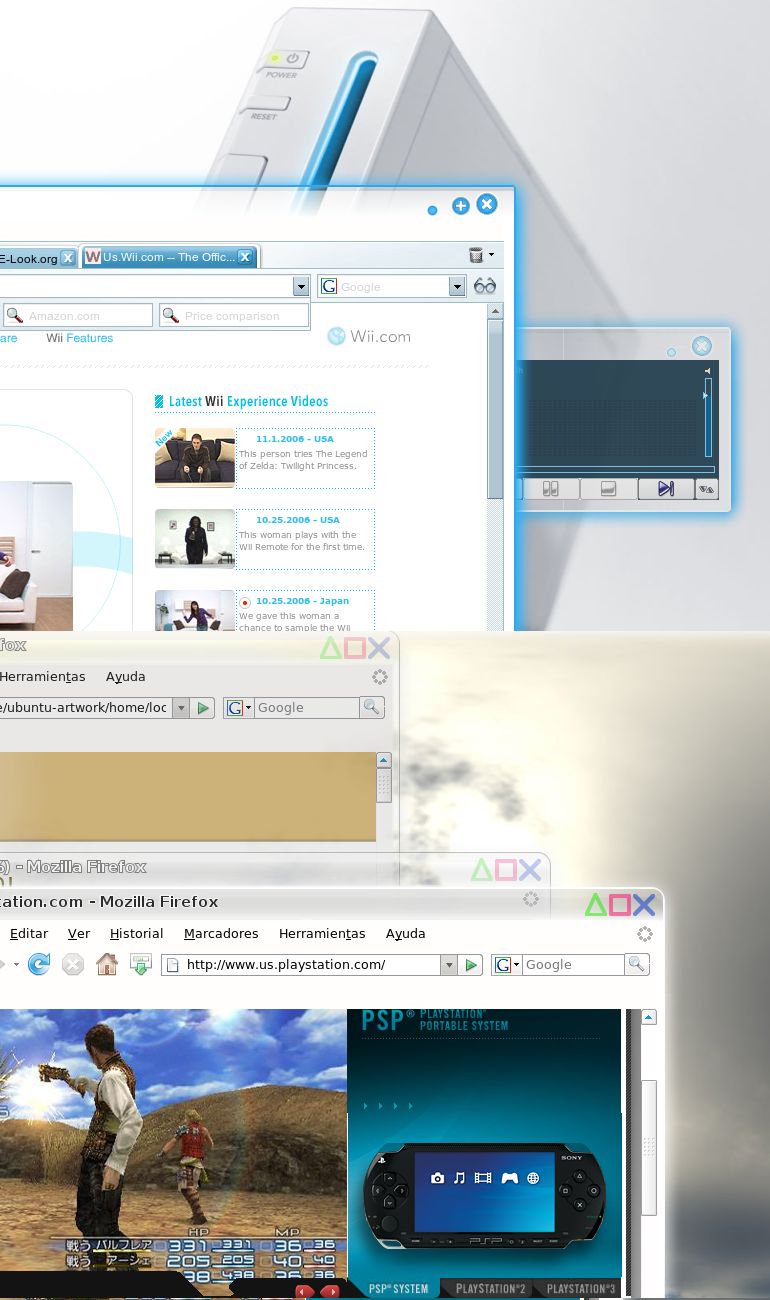Viewport: 770px width, 1300px height.
Task: Adjust the media player volume slider
Action: click(708, 418)
